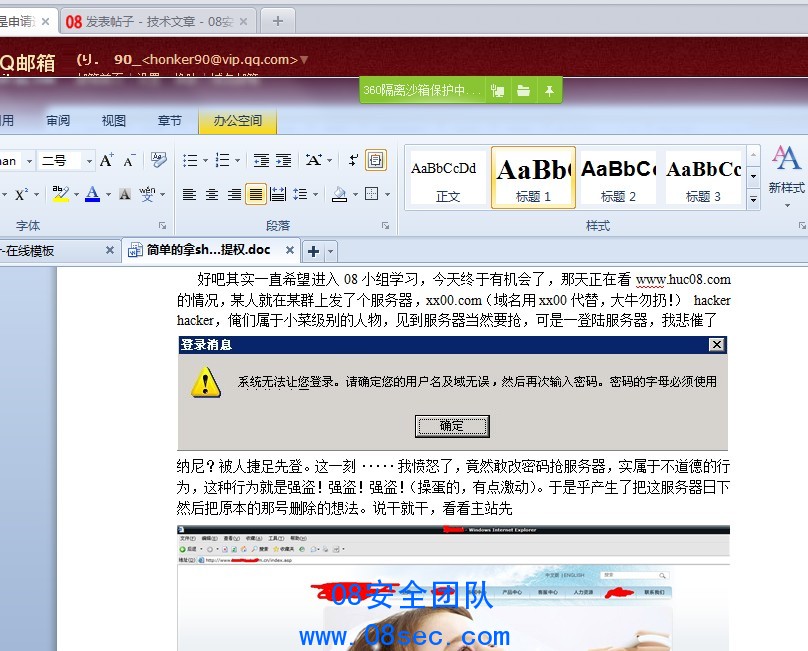Click the borders icon
The width and height of the screenshot is (808, 651).
tap(371, 194)
